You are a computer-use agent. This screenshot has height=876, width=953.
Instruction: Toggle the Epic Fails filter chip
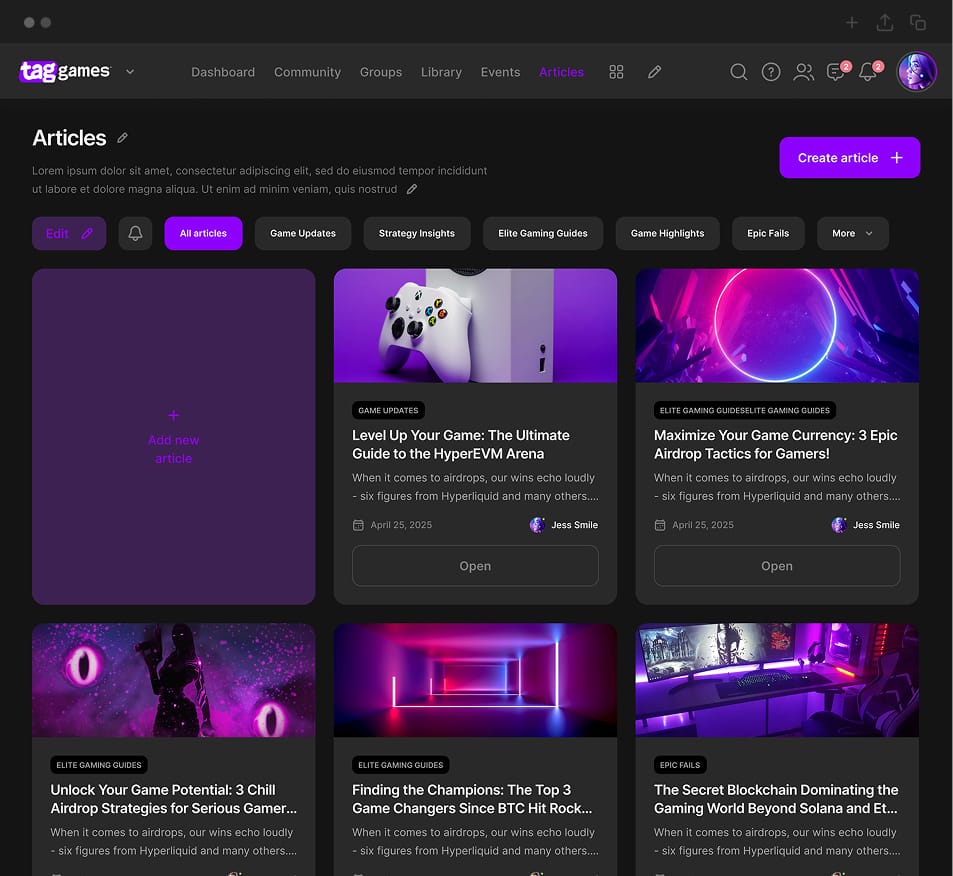(767, 233)
